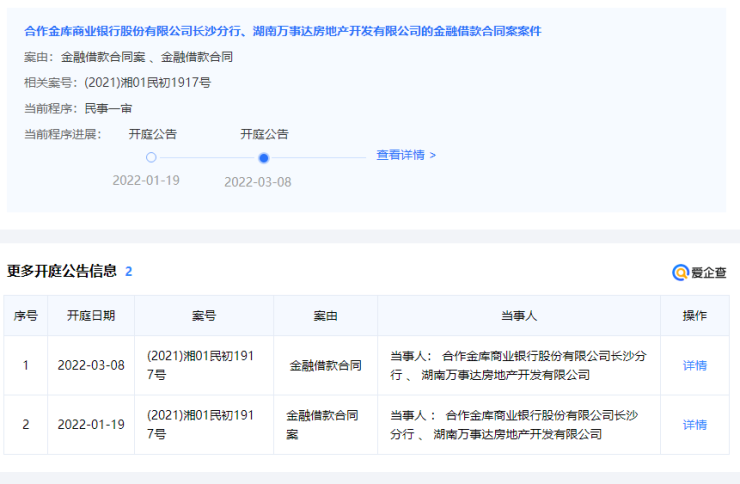Click the parties cell in row 1
Screen dimensions: 740x484
(x=518, y=365)
